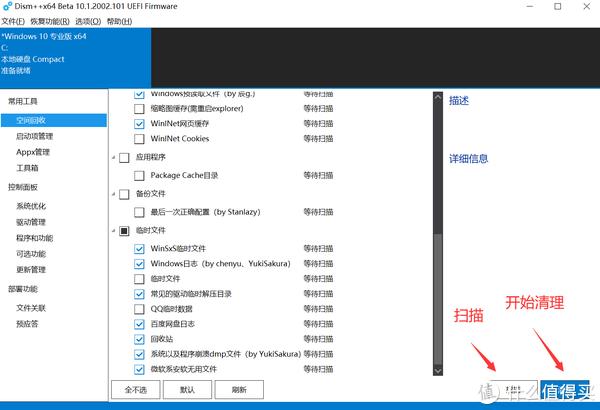Select the Package Cache目录 row label
Image resolution: width=600 pixels, height=410 pixels.
coord(184,175)
